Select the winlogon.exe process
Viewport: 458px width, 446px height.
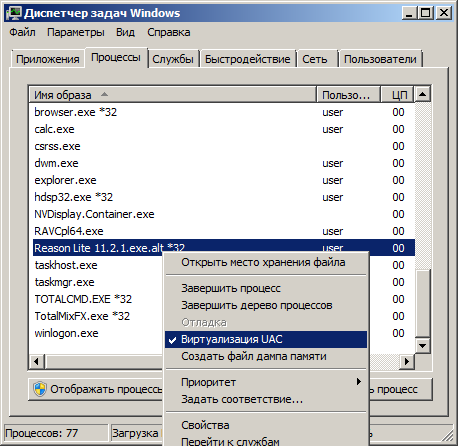97,333
